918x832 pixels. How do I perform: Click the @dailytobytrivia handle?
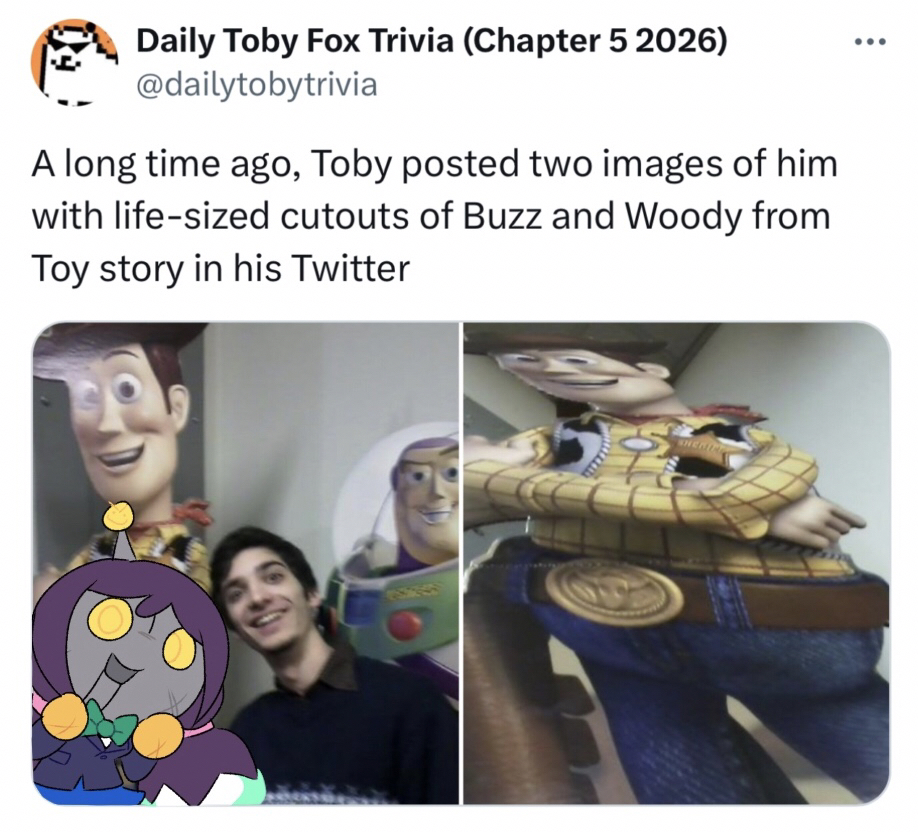click(x=256, y=84)
